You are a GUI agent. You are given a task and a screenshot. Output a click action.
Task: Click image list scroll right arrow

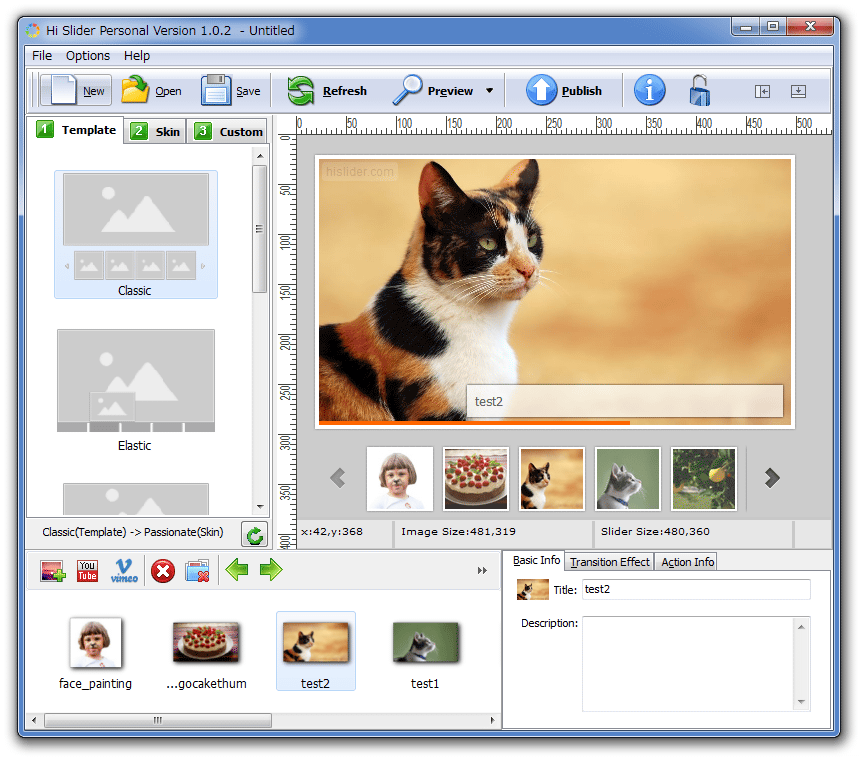coord(493,720)
